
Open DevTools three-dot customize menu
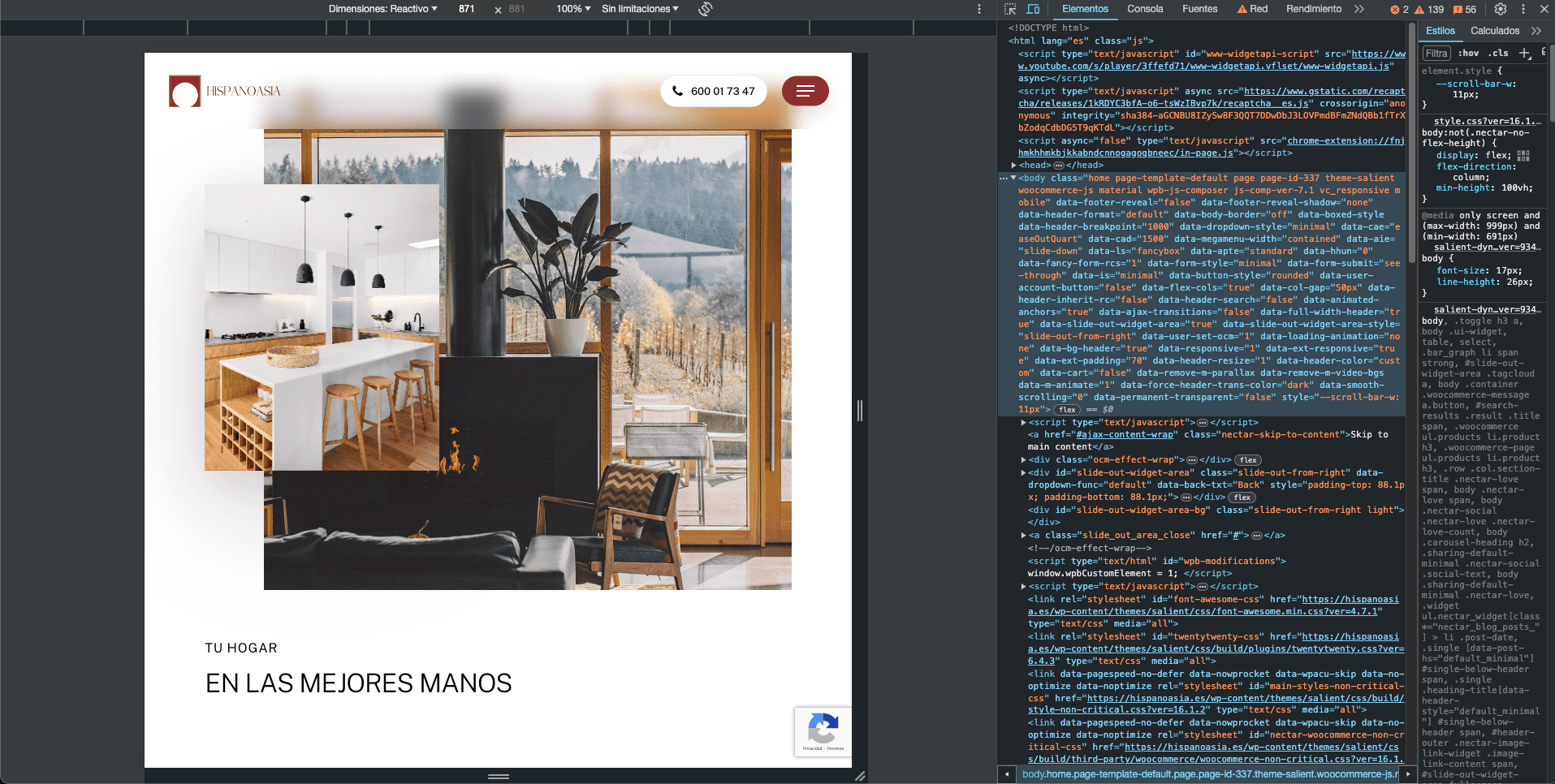pos(1523,9)
